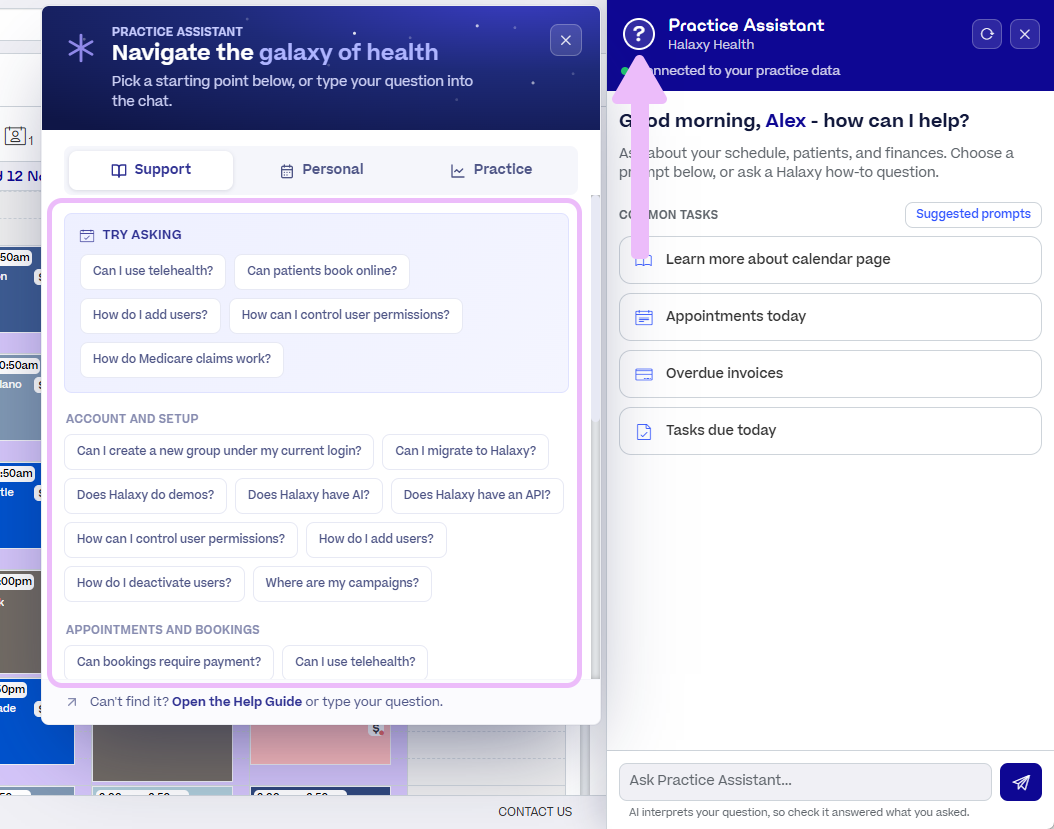Click the chart icon on the Practice tab

(458, 171)
